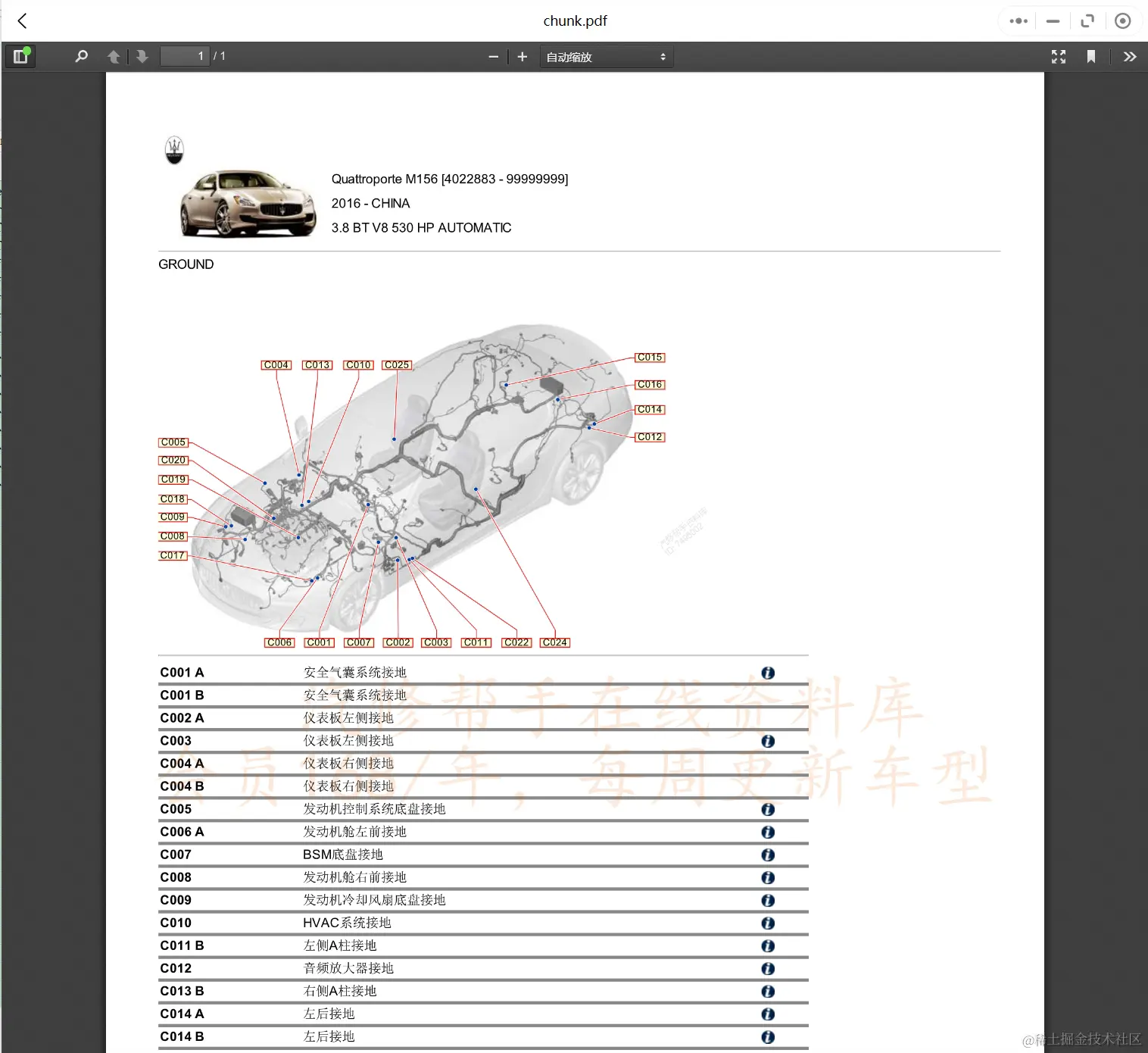Select the GROUND heading text

[186, 264]
